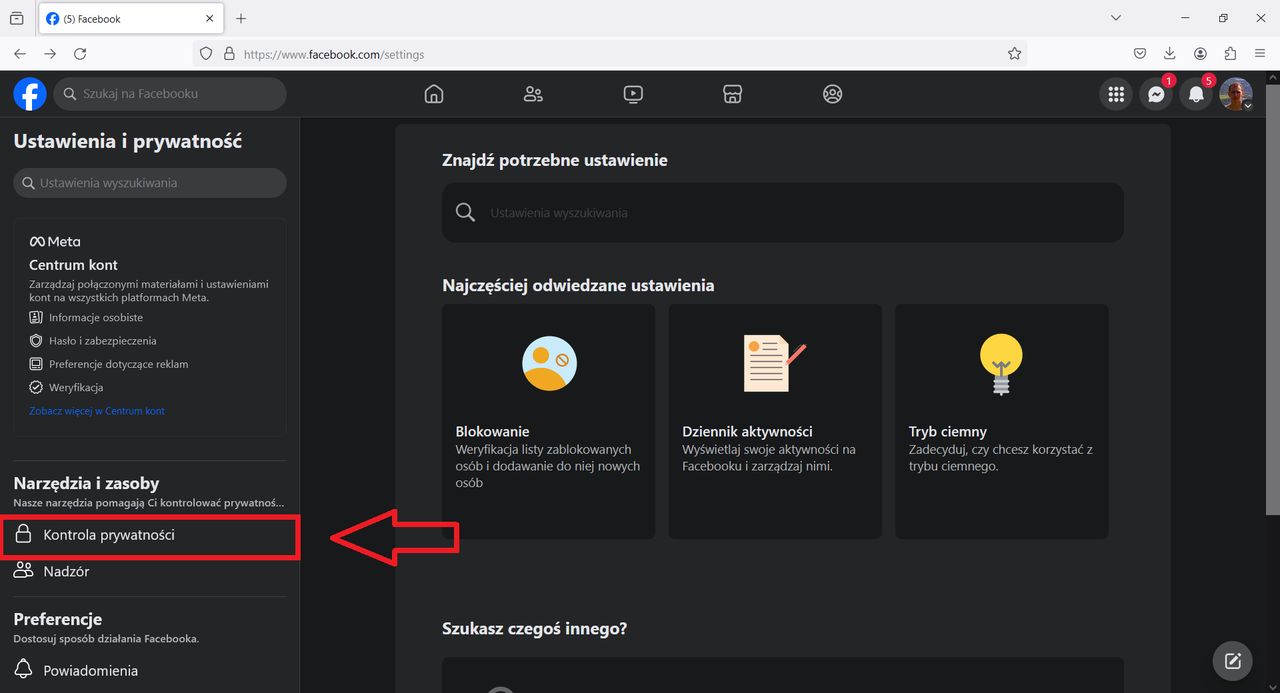
Task: Go back to previous page
Action: coord(20,54)
